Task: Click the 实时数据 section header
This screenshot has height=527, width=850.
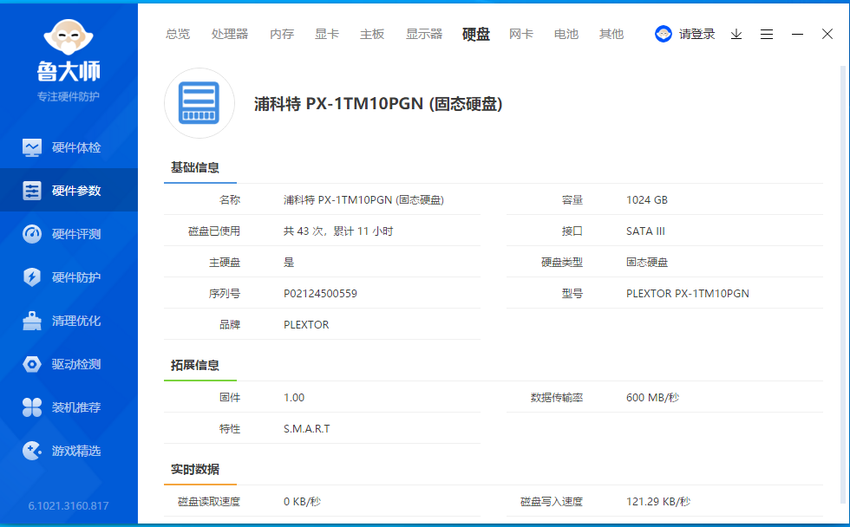Action: pos(195,469)
